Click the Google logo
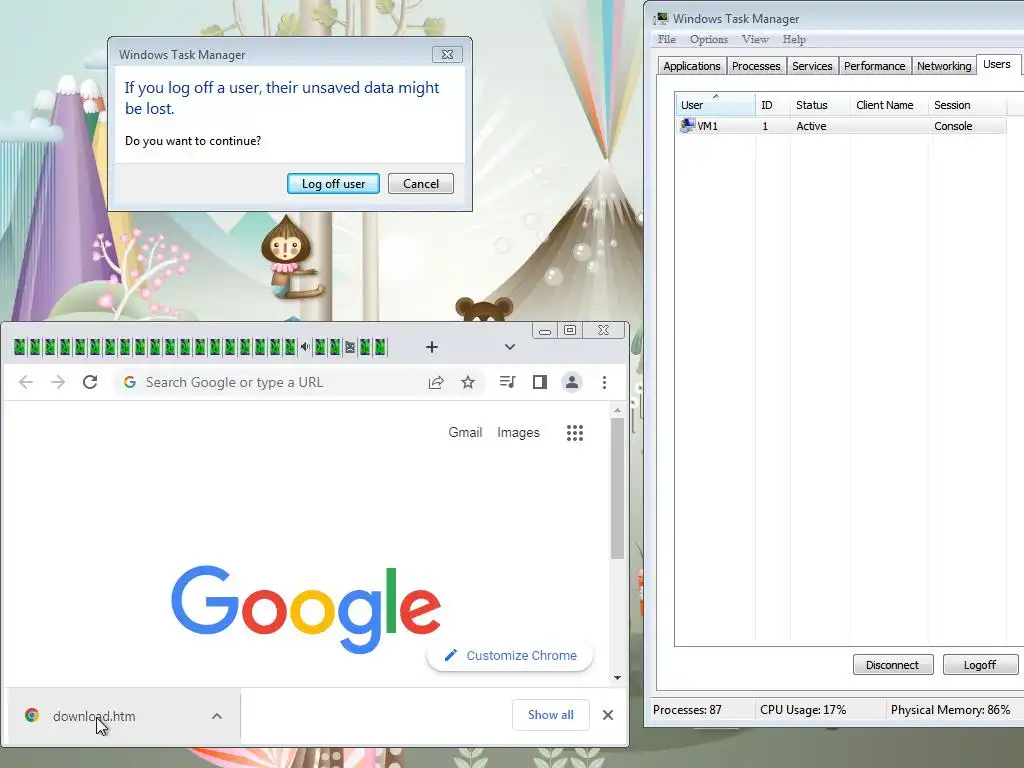 [306, 609]
